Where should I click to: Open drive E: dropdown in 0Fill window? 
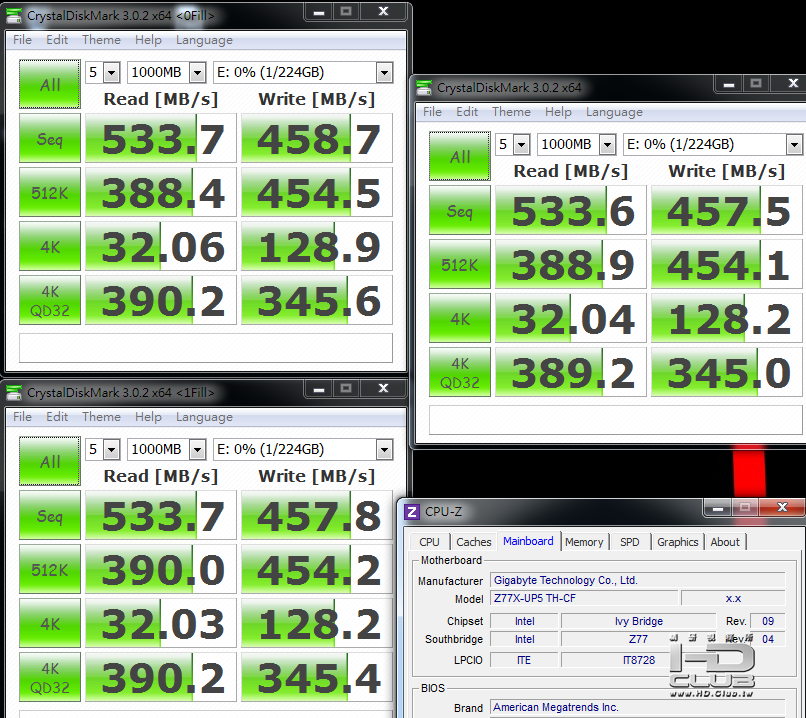click(x=384, y=73)
